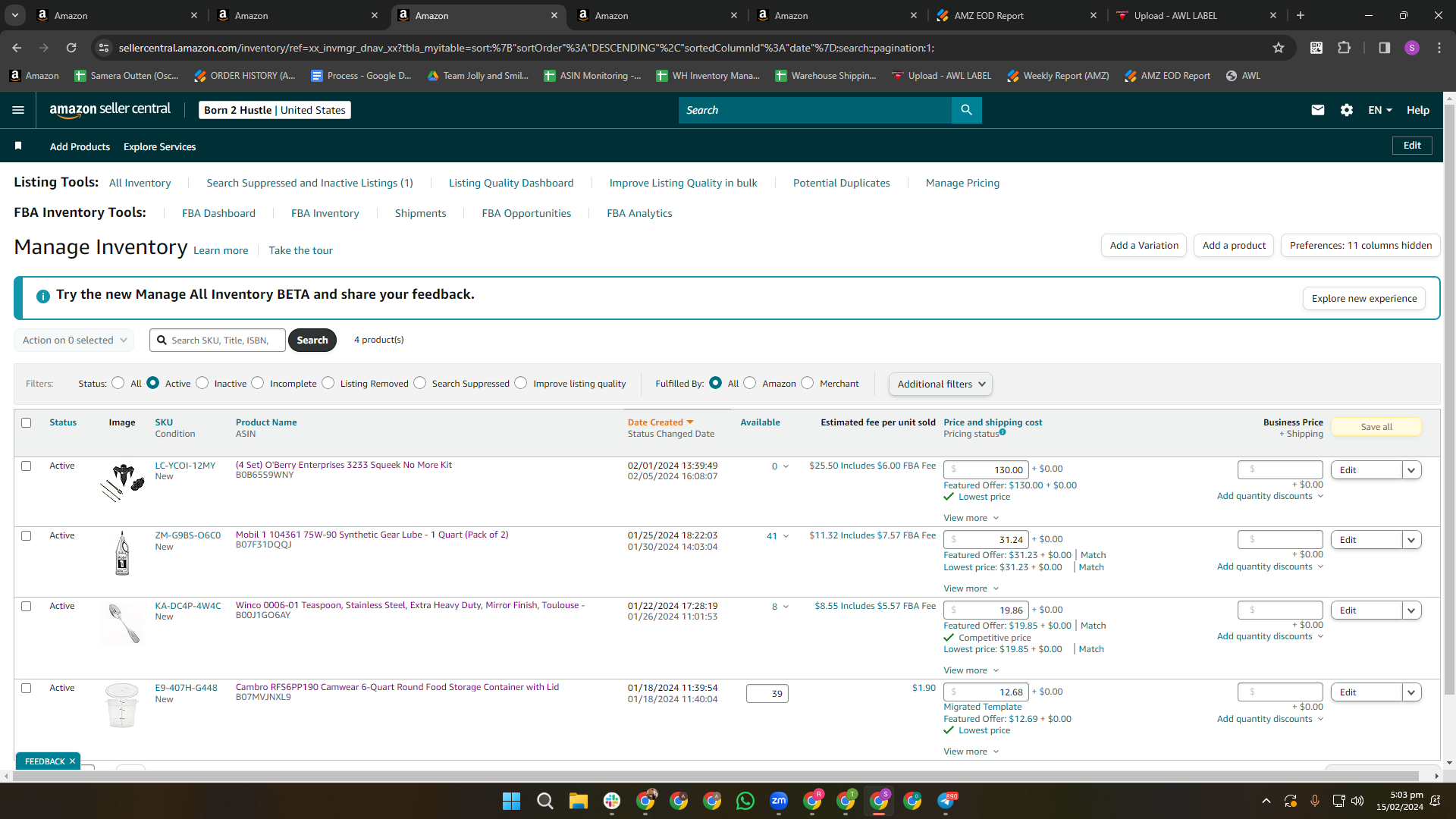Open the Mobil 1 Gear Lube product image
Viewport: 1456px width, 819px height.
(122, 553)
